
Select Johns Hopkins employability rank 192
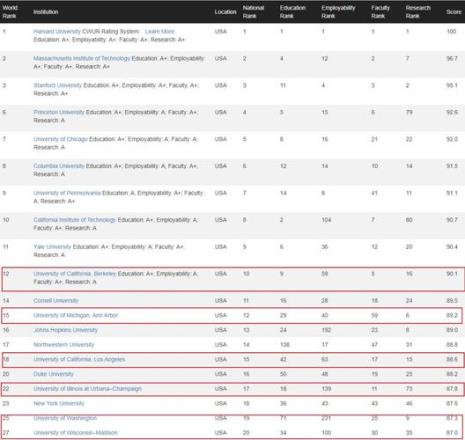click(x=326, y=330)
